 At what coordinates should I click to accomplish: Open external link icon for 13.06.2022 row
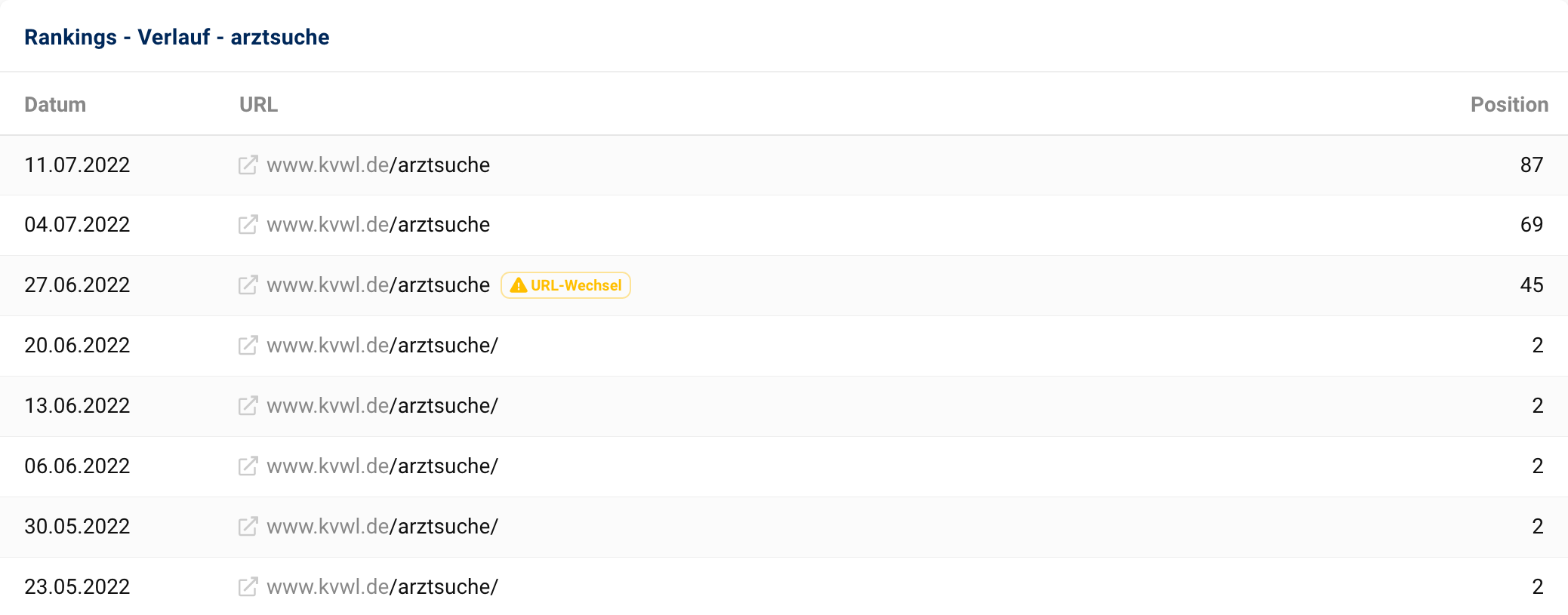[x=248, y=406]
